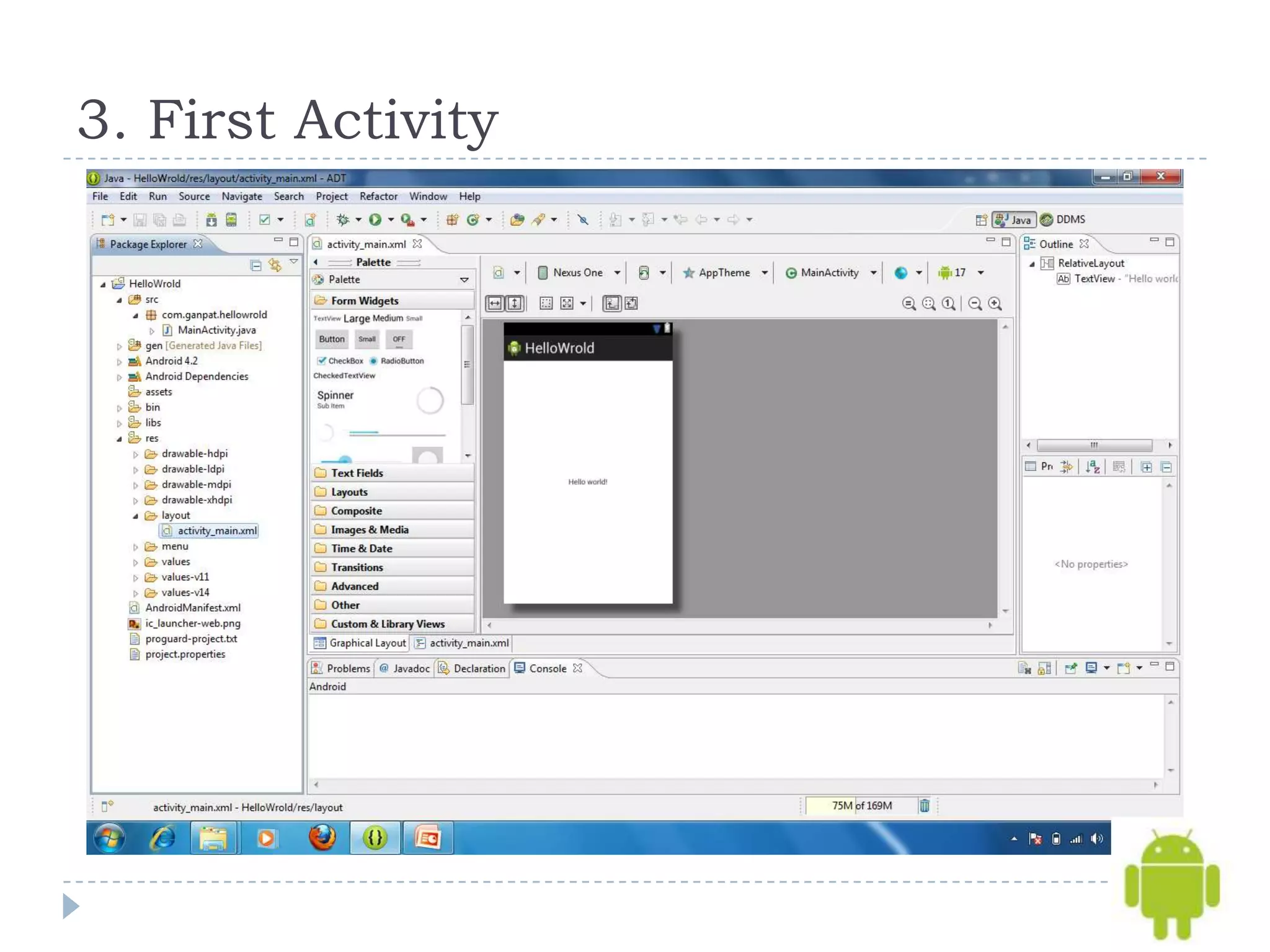Open the Android Virtual Device Manager icon
Screen dimensions: 1270x952
(231, 219)
